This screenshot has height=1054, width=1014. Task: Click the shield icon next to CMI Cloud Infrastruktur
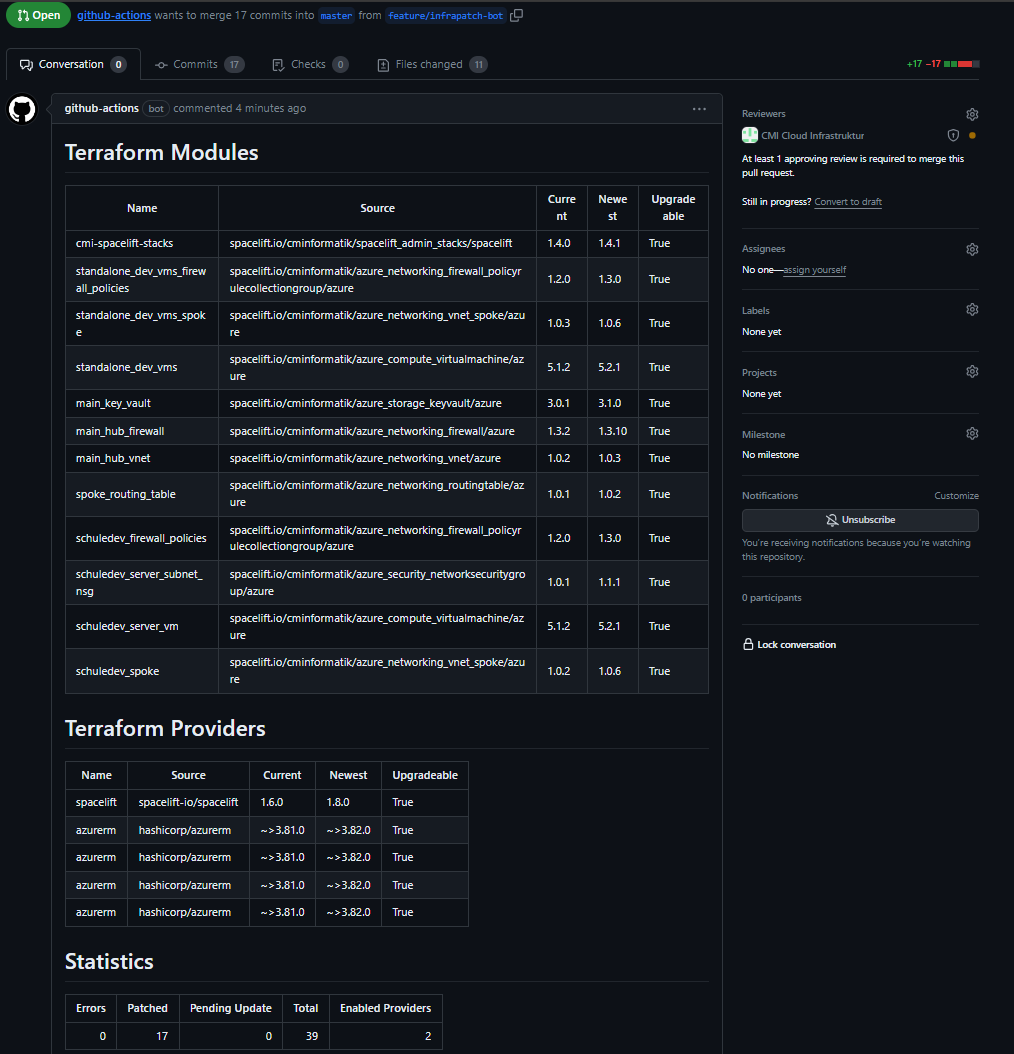point(953,136)
